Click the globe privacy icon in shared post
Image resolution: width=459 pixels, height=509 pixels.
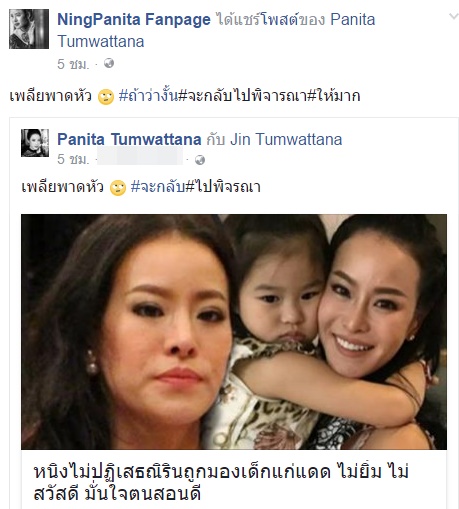[200, 160]
